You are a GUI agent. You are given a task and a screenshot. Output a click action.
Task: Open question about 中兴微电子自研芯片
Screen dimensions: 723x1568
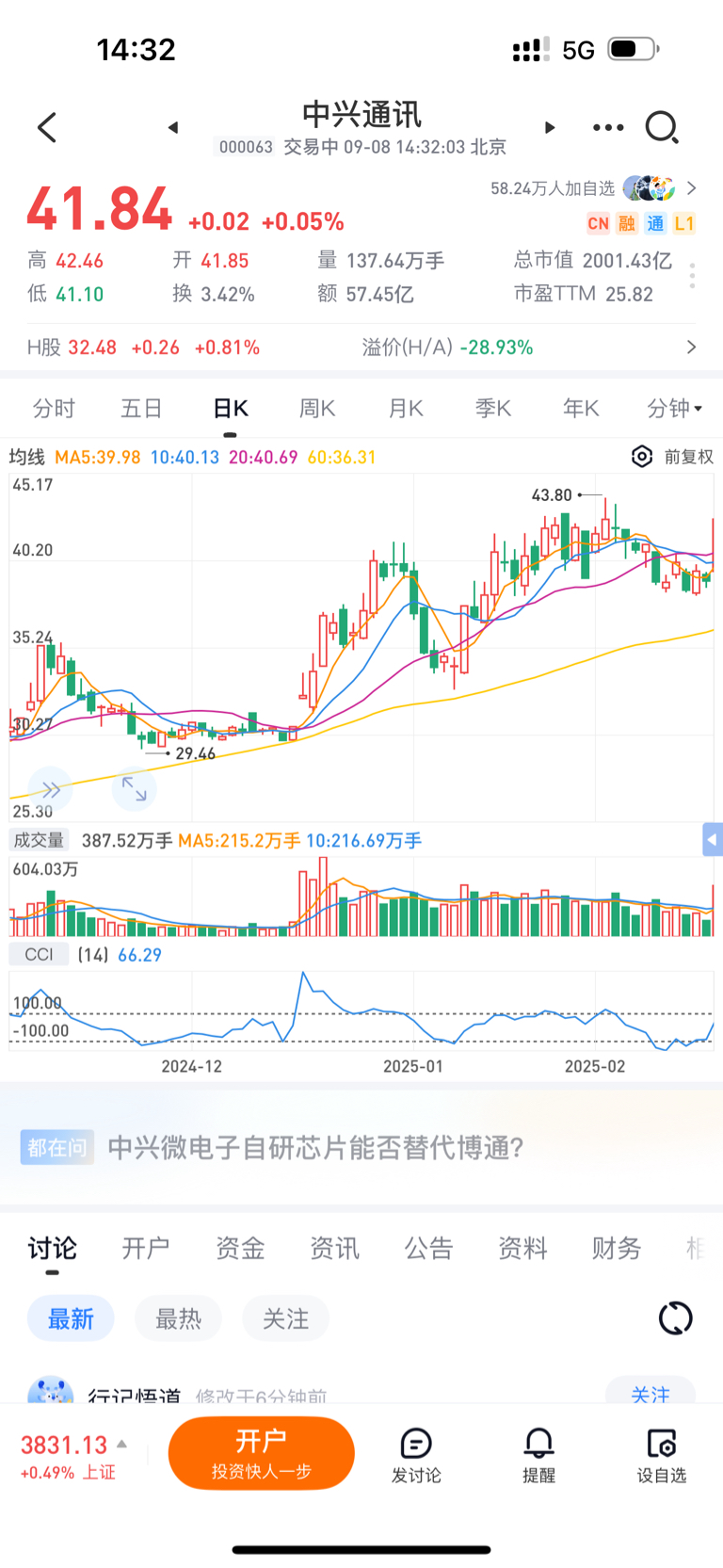click(316, 1147)
